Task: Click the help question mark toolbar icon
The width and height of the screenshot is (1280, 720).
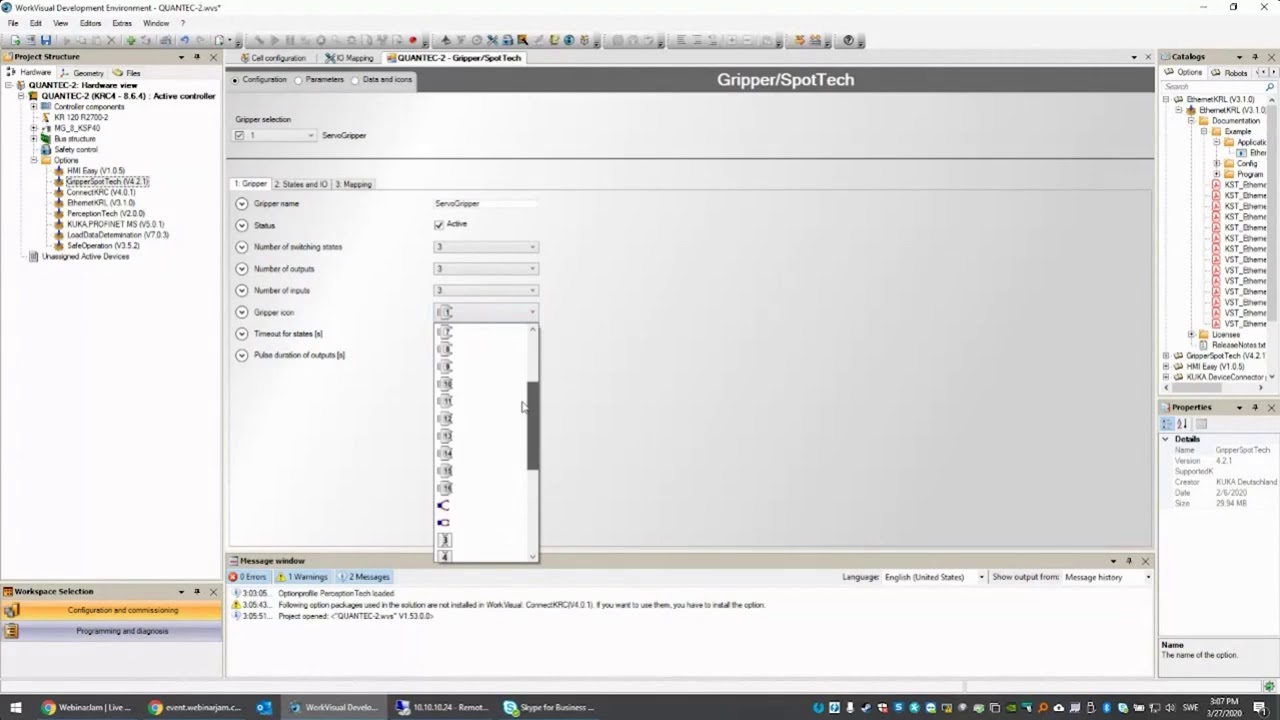Action: 848,41
